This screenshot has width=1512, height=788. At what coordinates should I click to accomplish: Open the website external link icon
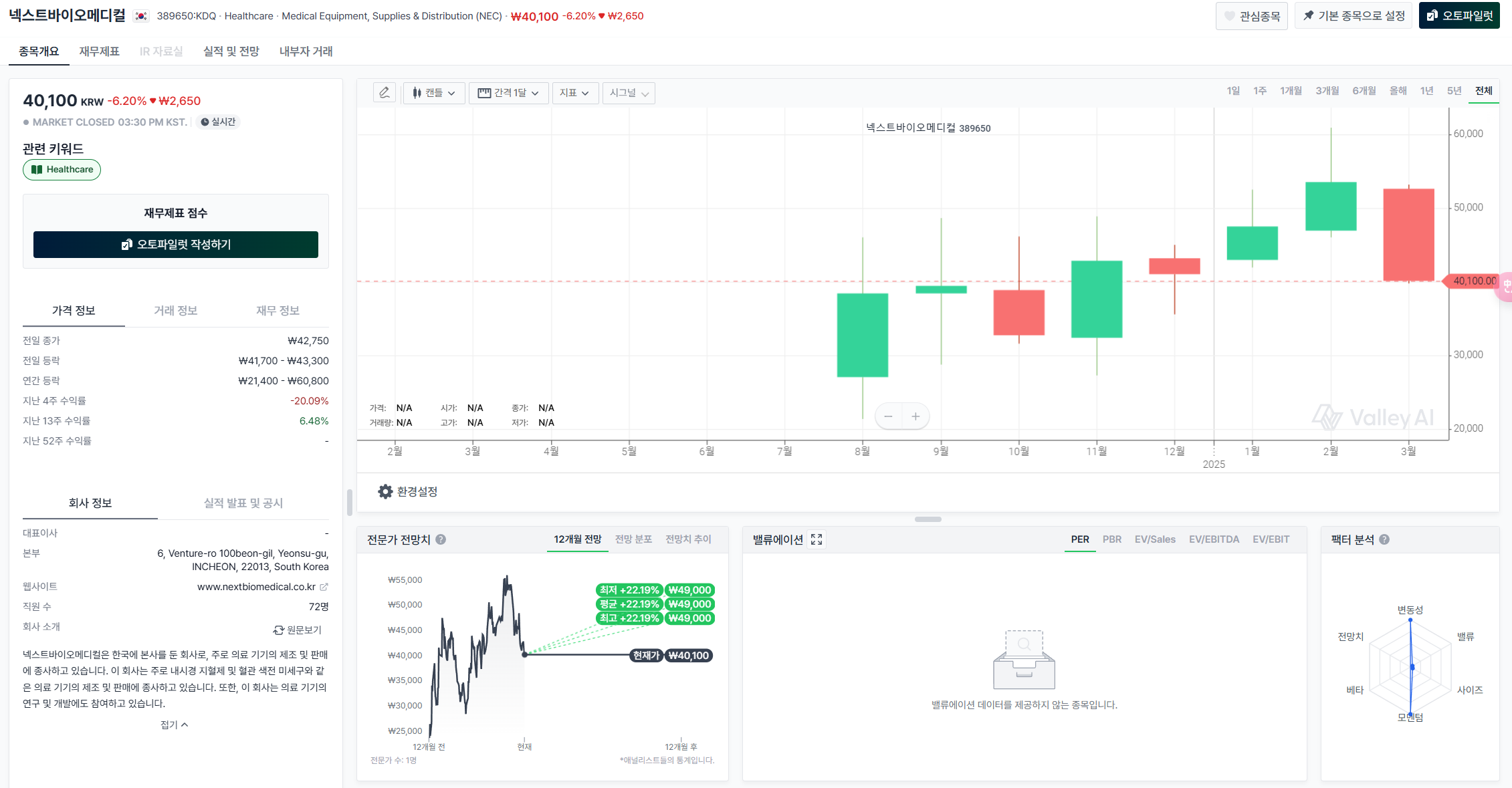click(324, 587)
